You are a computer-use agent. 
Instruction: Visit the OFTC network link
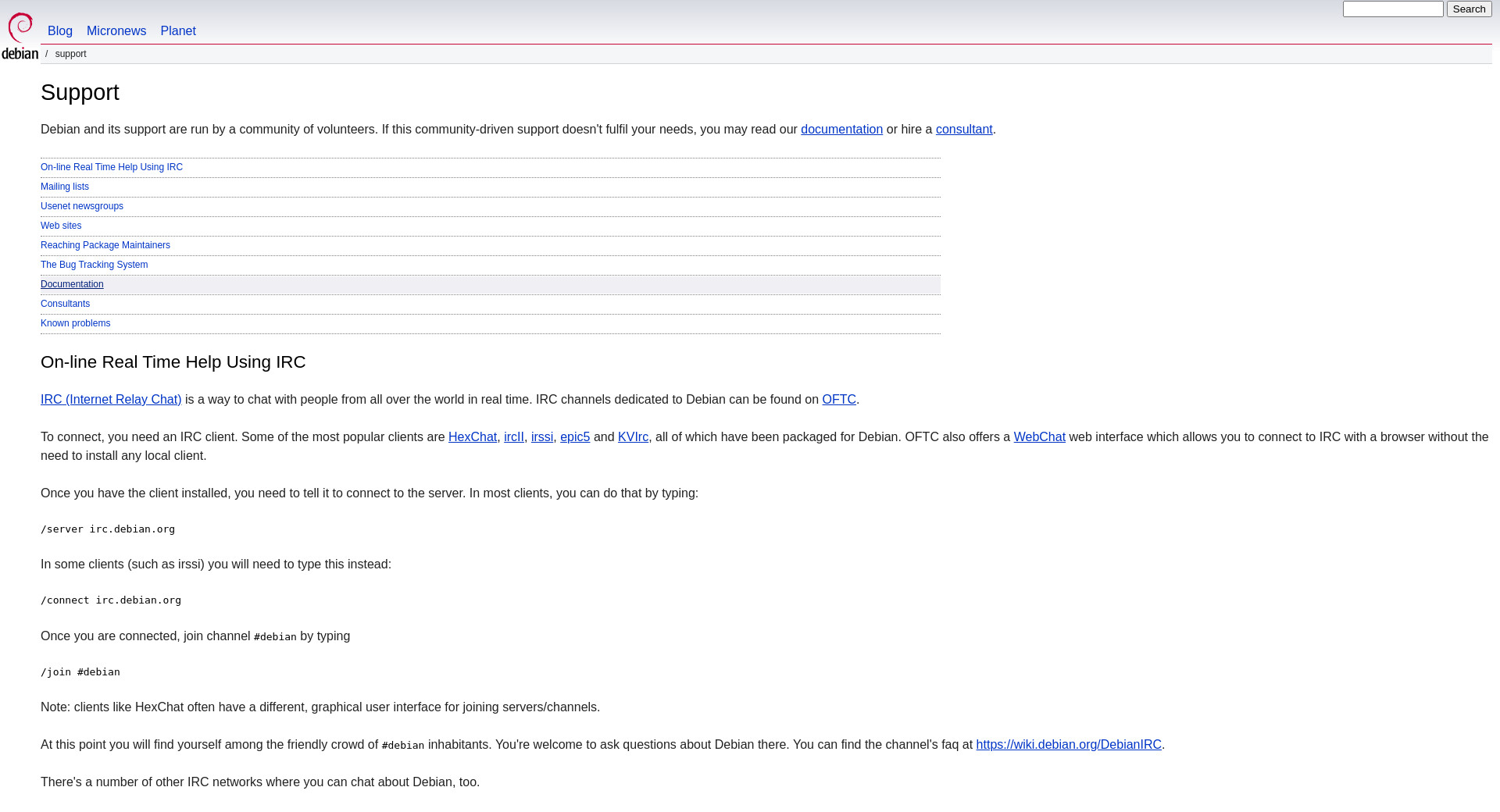838,400
